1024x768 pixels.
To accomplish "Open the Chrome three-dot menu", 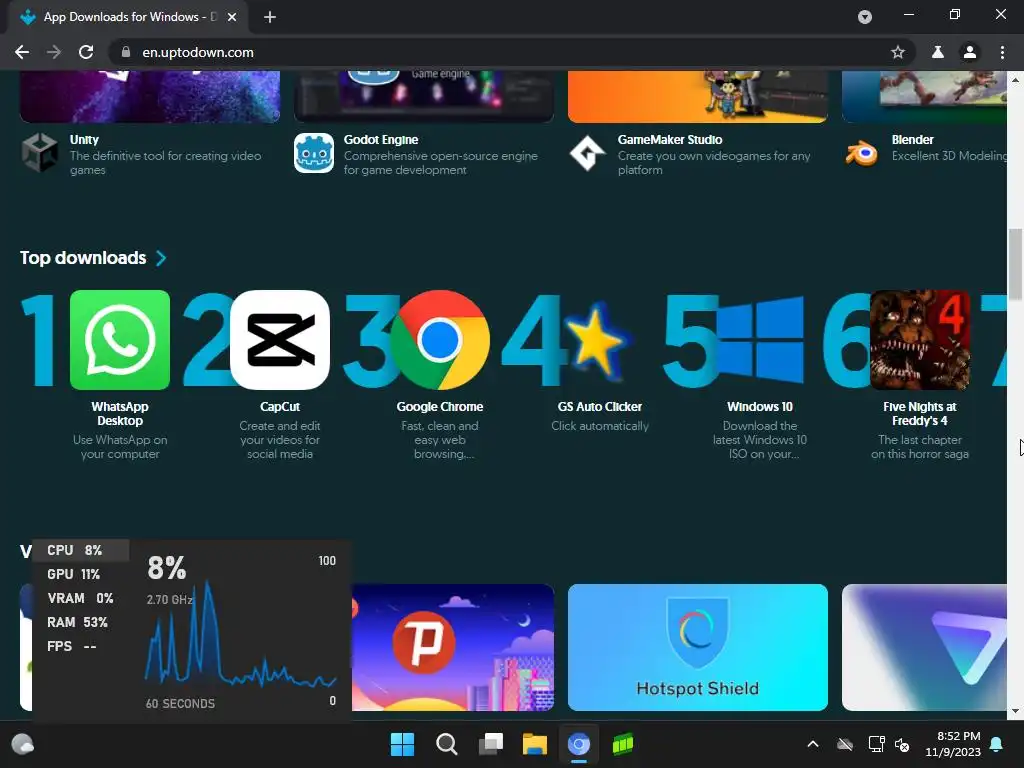I will 1002,52.
